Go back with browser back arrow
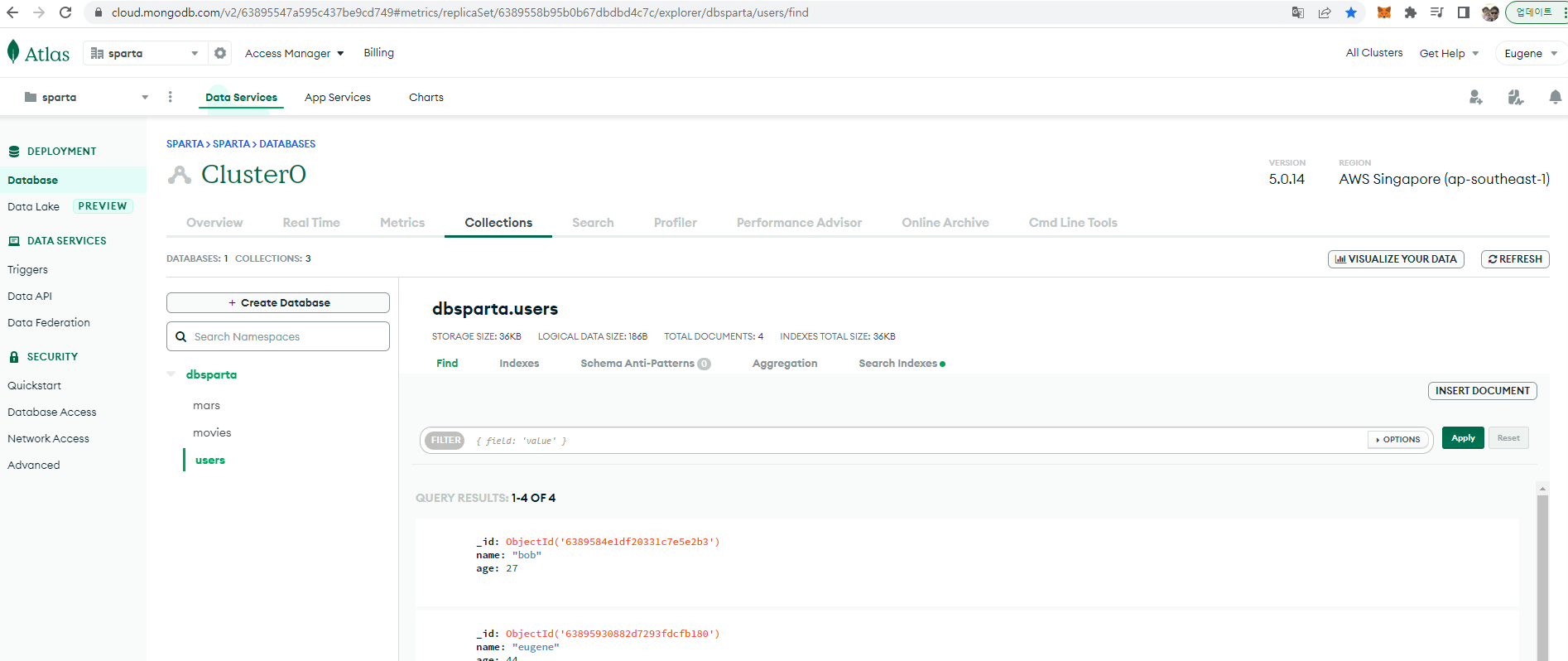Screen dimensions: 1568x661 point(12,12)
